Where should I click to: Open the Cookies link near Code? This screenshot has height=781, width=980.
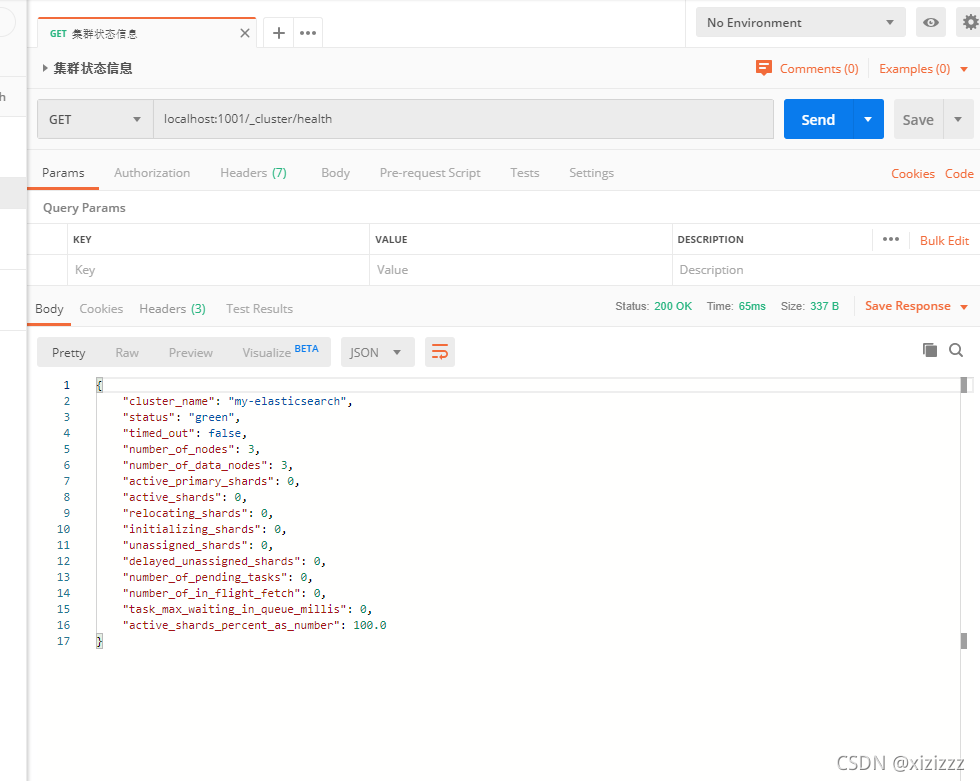click(912, 174)
